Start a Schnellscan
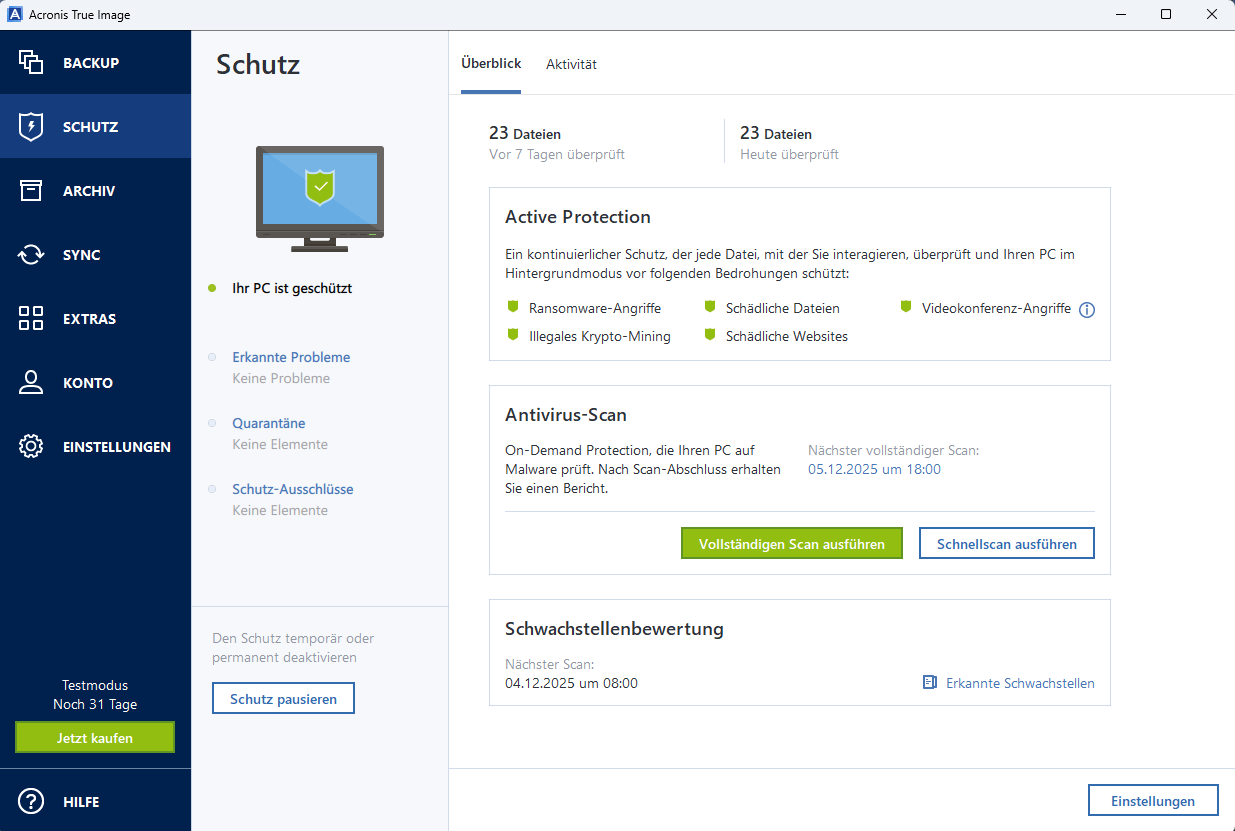 [x=1006, y=543]
